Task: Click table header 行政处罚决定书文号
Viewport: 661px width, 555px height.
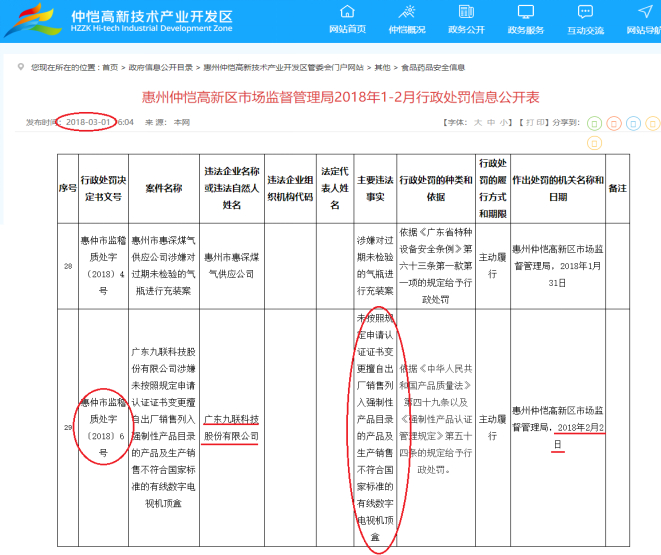Action: [x=103, y=188]
